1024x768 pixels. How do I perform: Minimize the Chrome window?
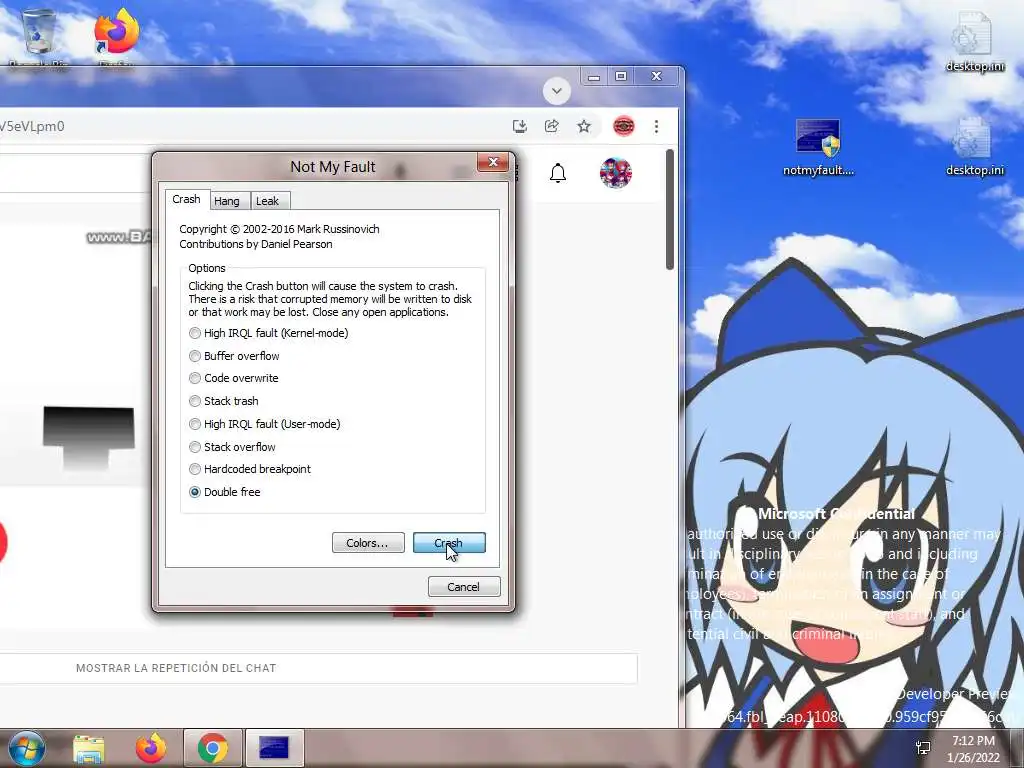click(594, 77)
